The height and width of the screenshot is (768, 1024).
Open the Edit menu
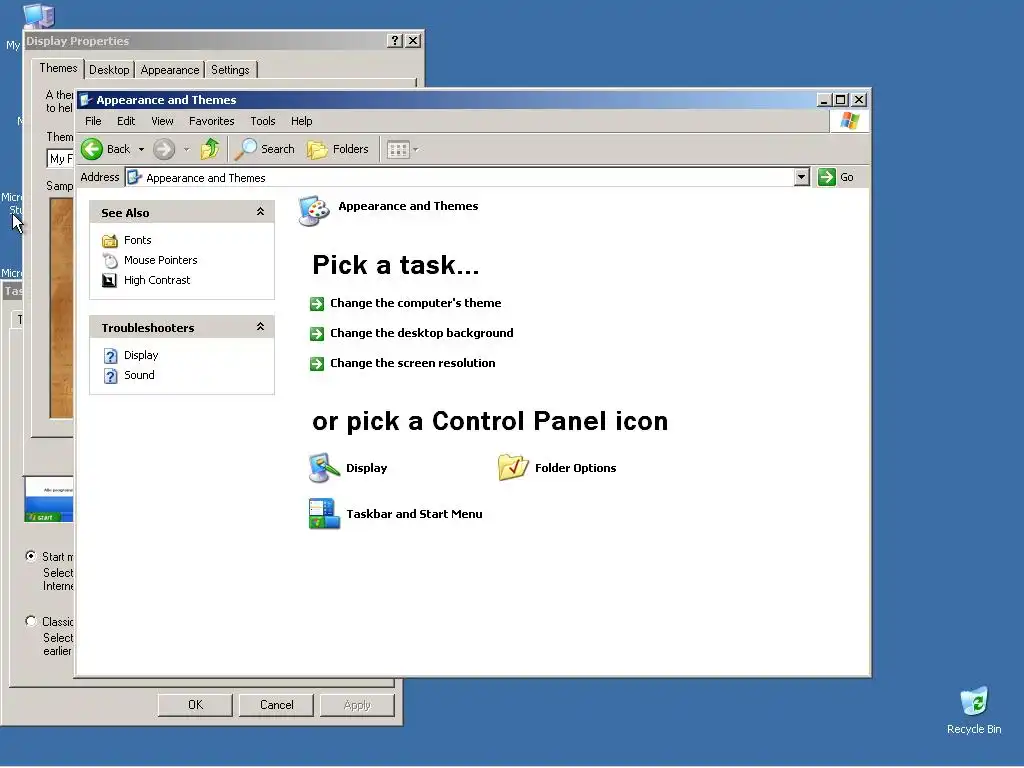126,121
